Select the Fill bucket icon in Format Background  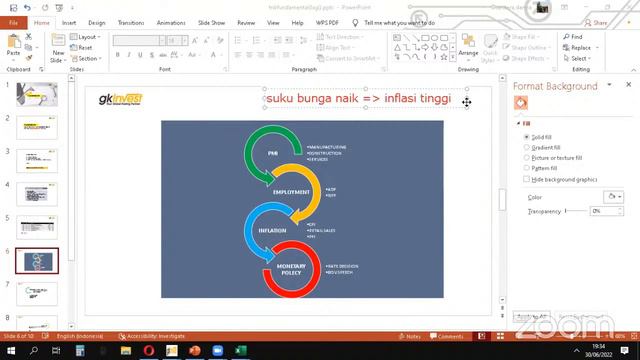click(x=521, y=103)
